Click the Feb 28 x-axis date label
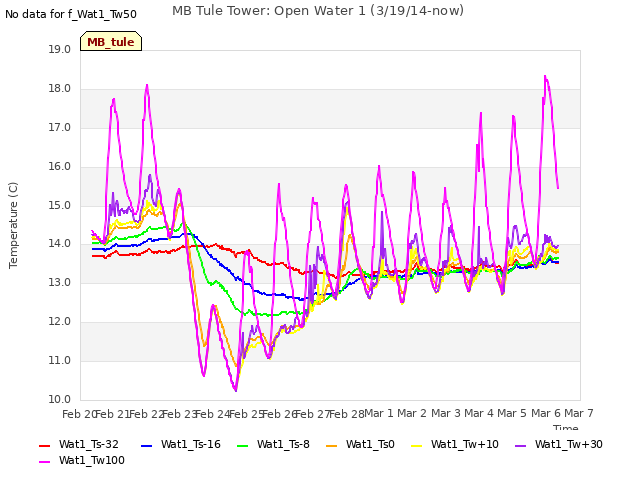 pyautogui.click(x=347, y=414)
